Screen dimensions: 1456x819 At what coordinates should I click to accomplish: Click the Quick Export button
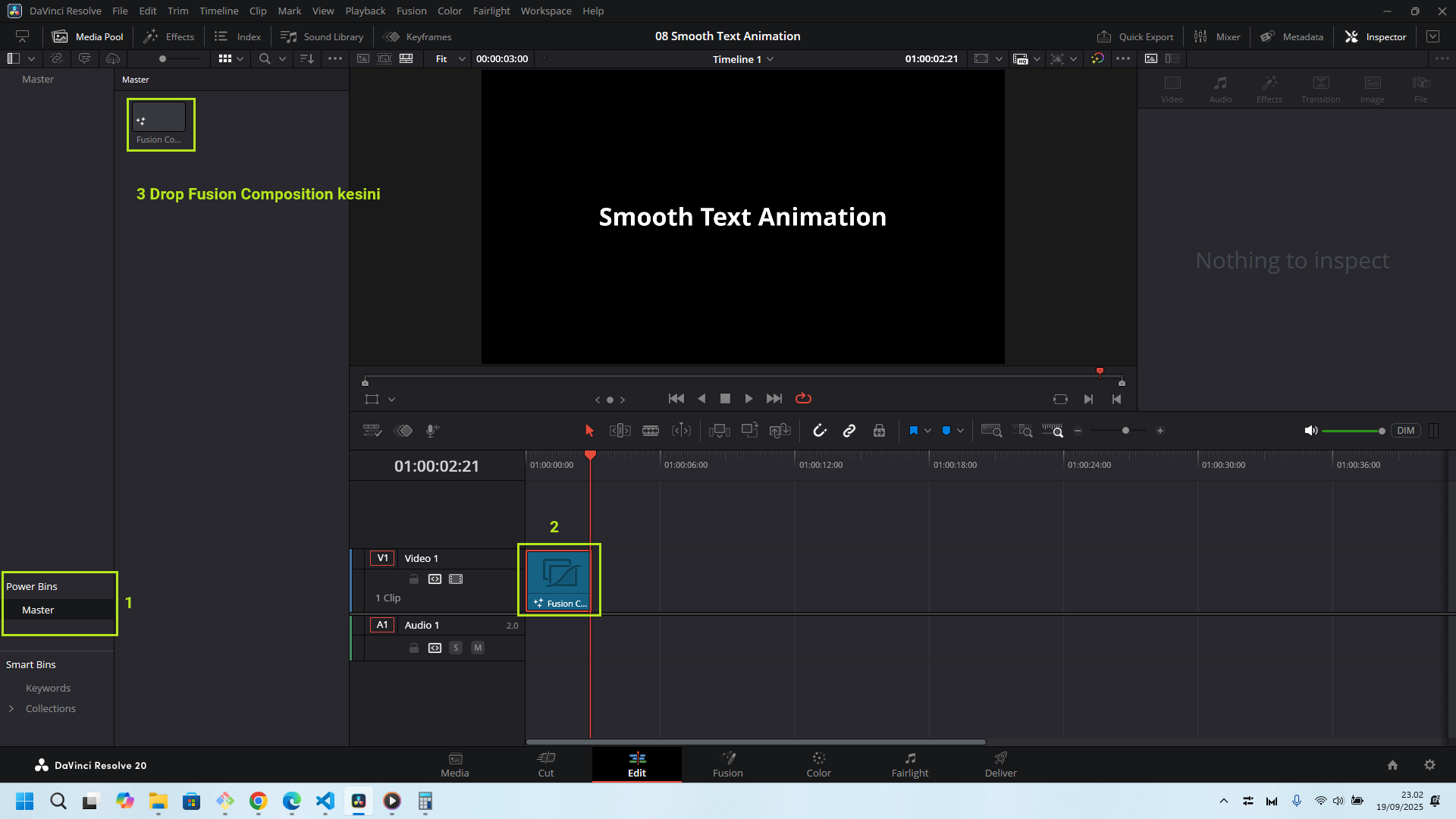coord(1135,36)
